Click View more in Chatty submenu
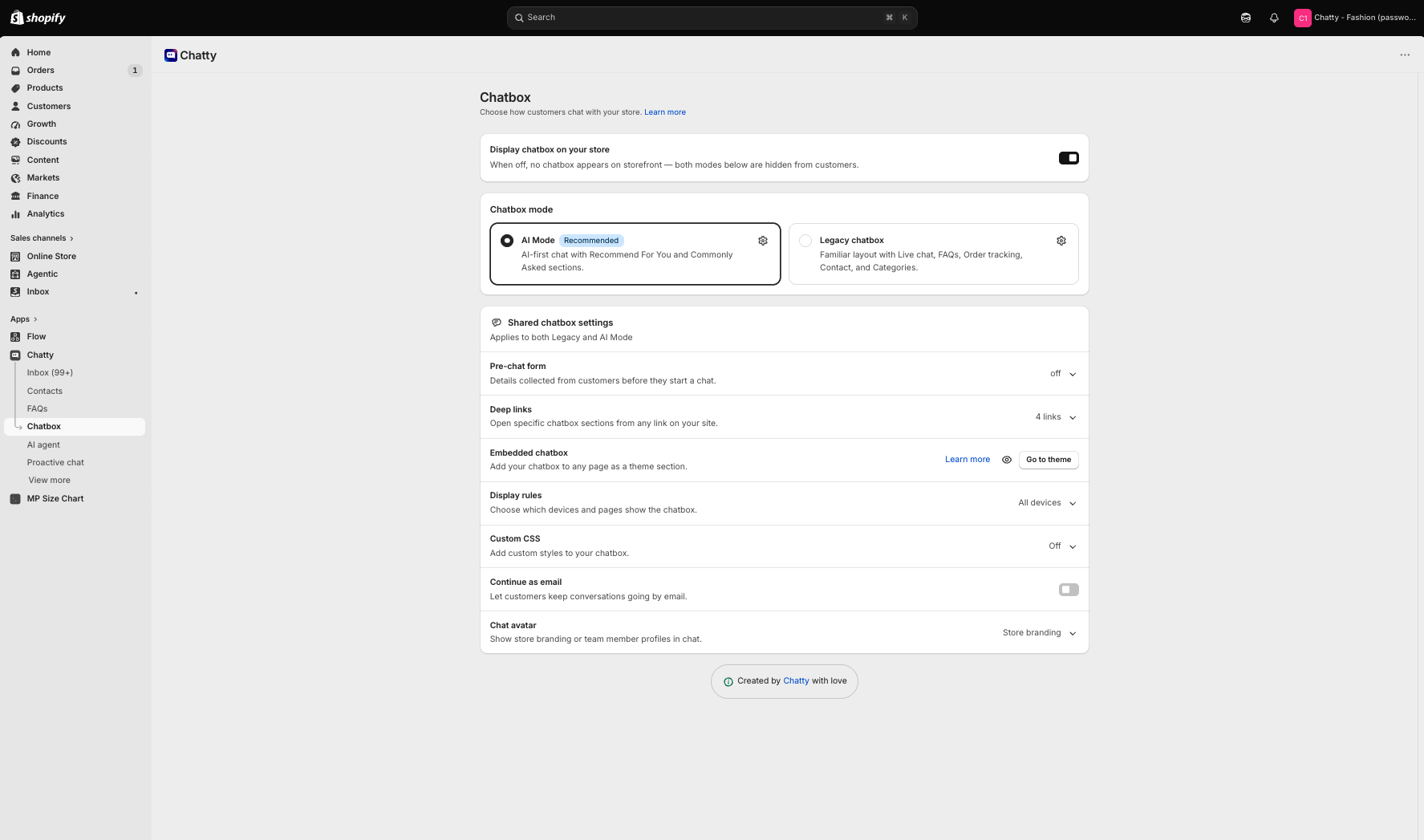The height and width of the screenshot is (840, 1424). coord(50,481)
